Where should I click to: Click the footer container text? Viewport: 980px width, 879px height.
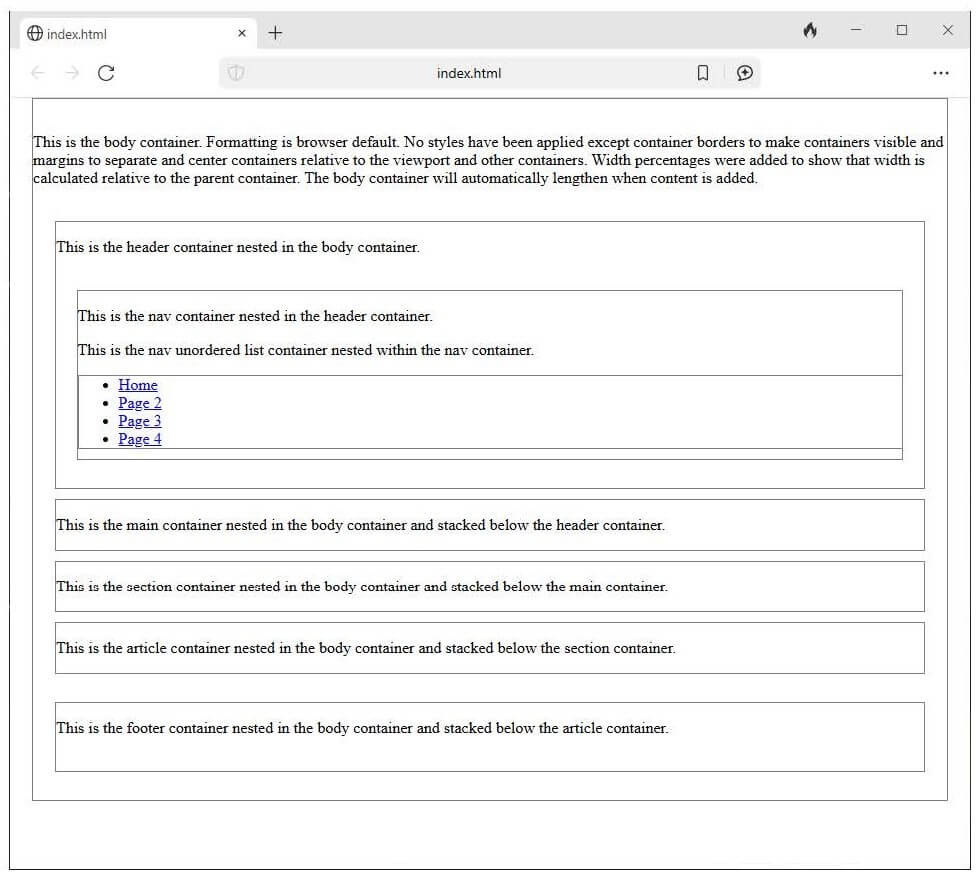pos(362,728)
